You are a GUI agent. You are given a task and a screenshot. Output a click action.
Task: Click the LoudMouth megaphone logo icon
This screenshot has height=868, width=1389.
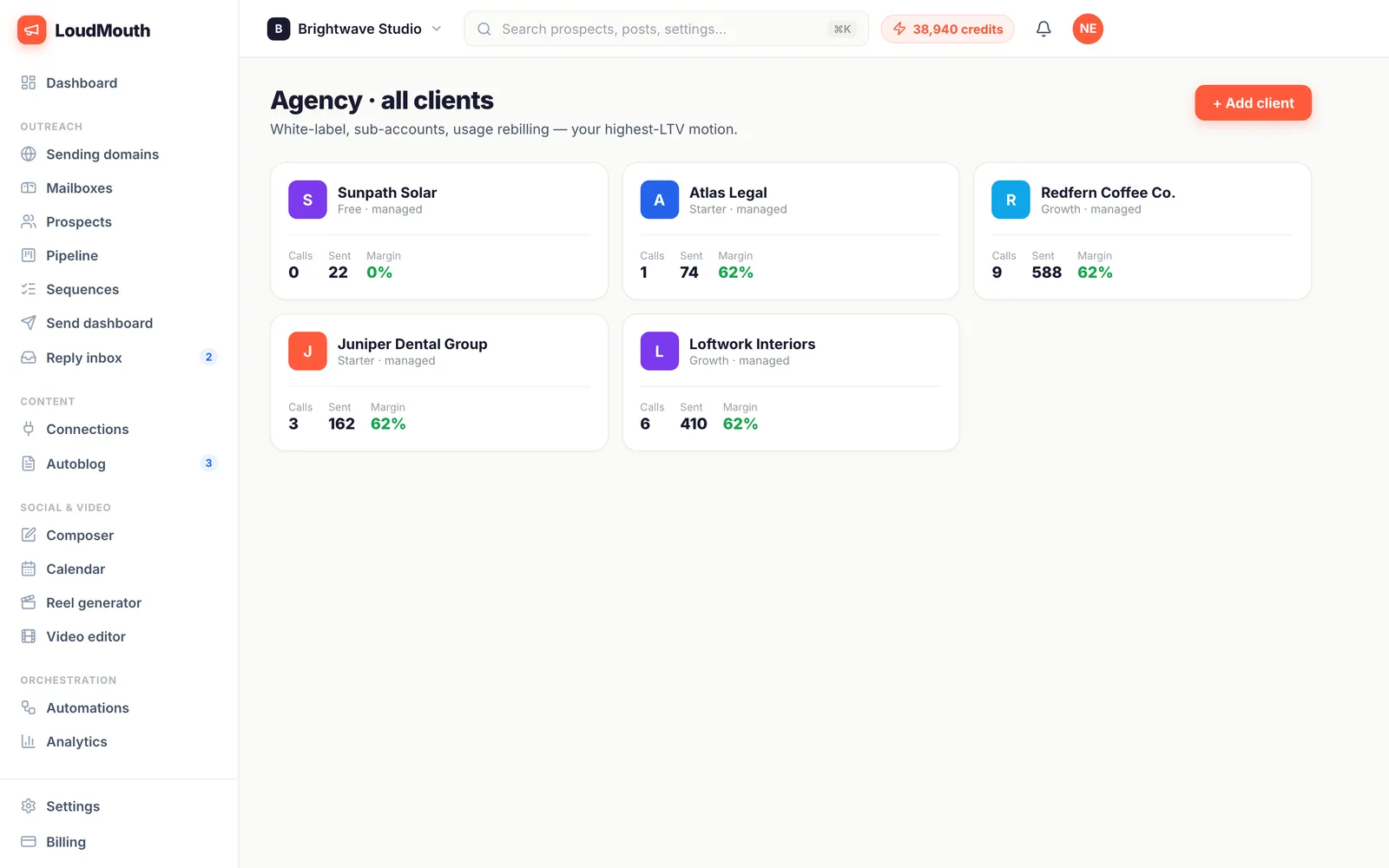click(x=32, y=30)
